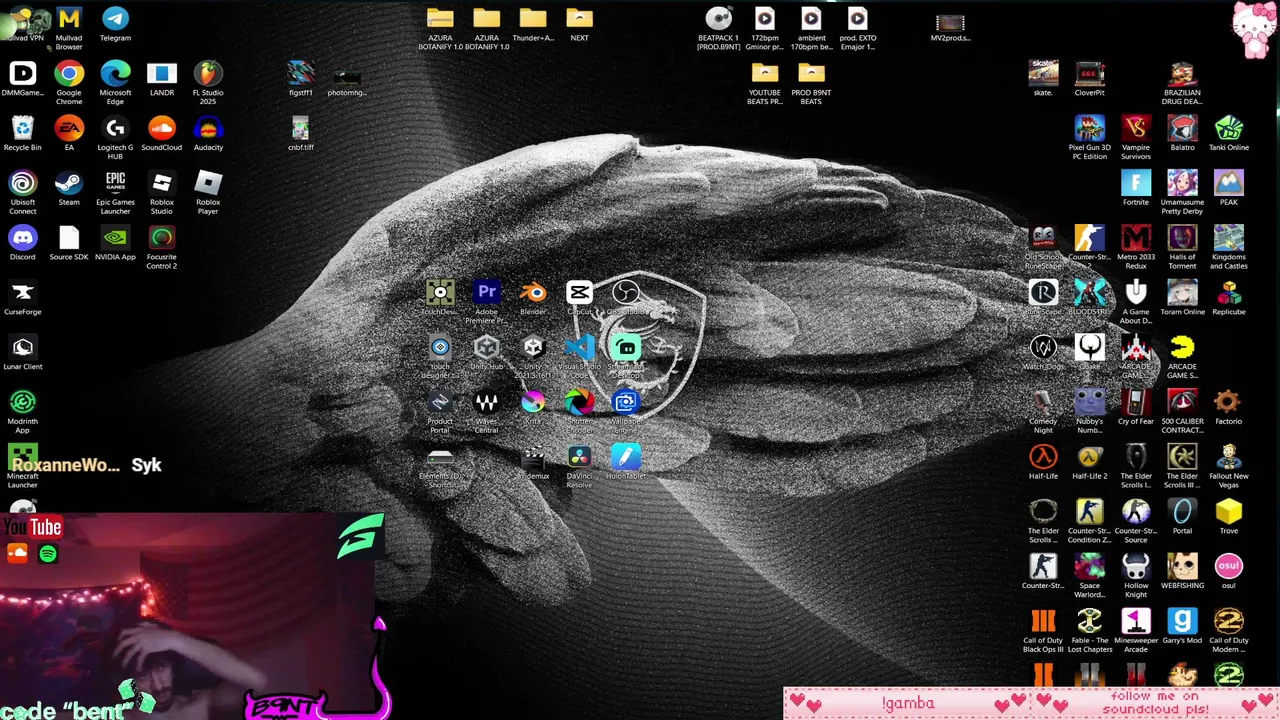Screen dimensions: 1280x720
Task: Open Vampire Survivors
Action: (x=1136, y=128)
